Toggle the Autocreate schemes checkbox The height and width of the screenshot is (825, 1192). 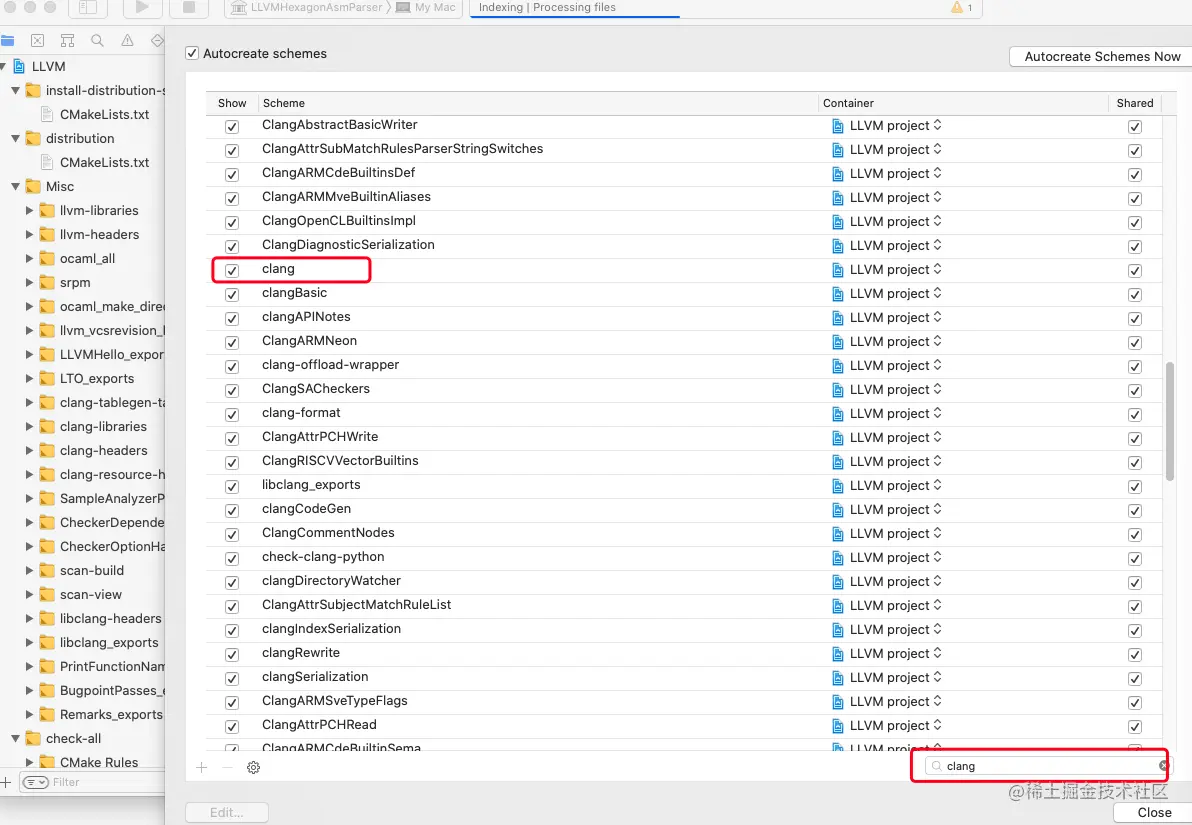(x=192, y=53)
